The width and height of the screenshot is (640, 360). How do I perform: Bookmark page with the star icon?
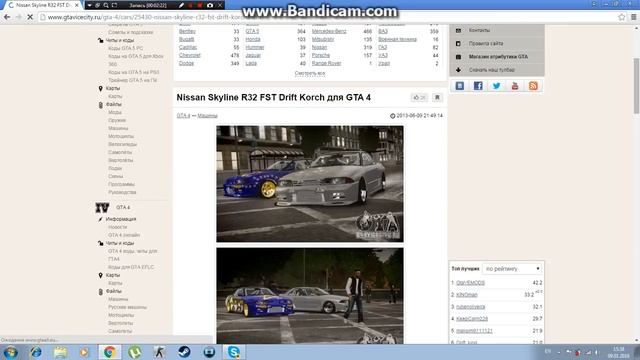point(621,17)
